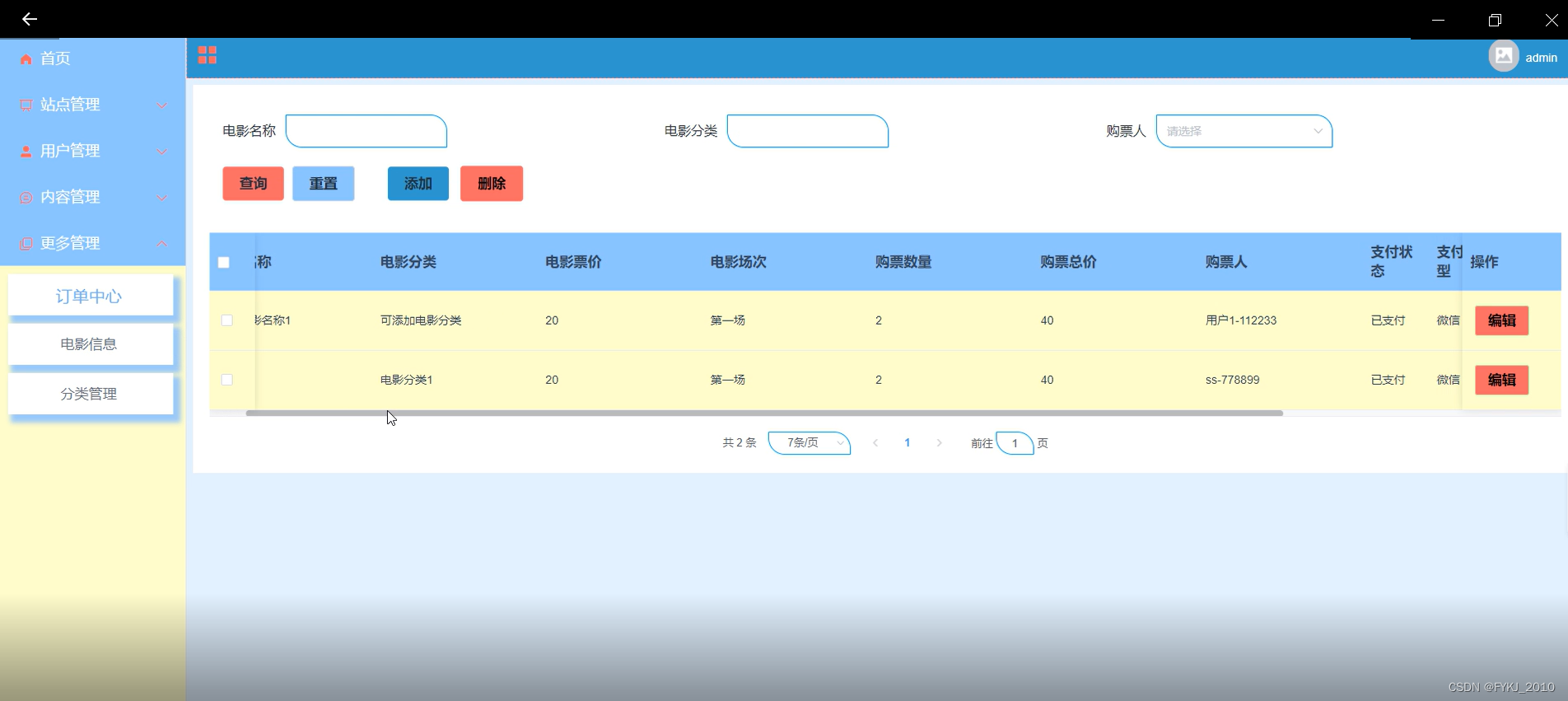Click the 更多管理 copy icon

26,244
